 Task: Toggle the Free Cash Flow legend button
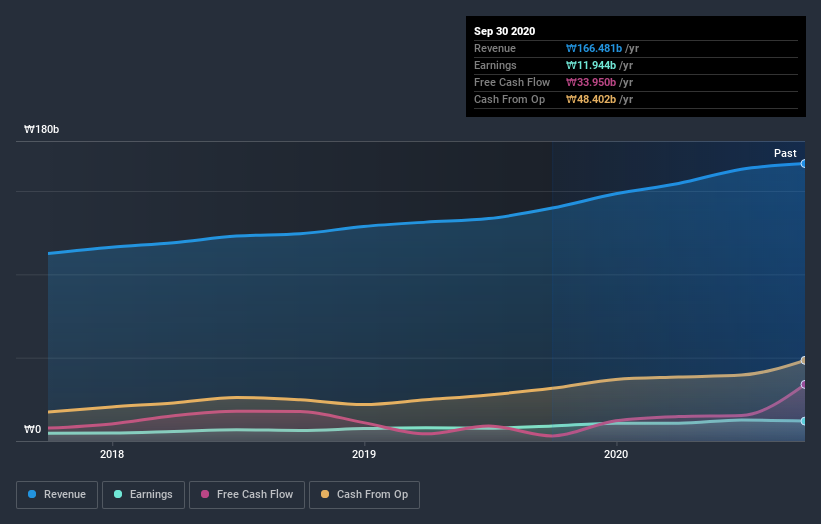(x=247, y=495)
